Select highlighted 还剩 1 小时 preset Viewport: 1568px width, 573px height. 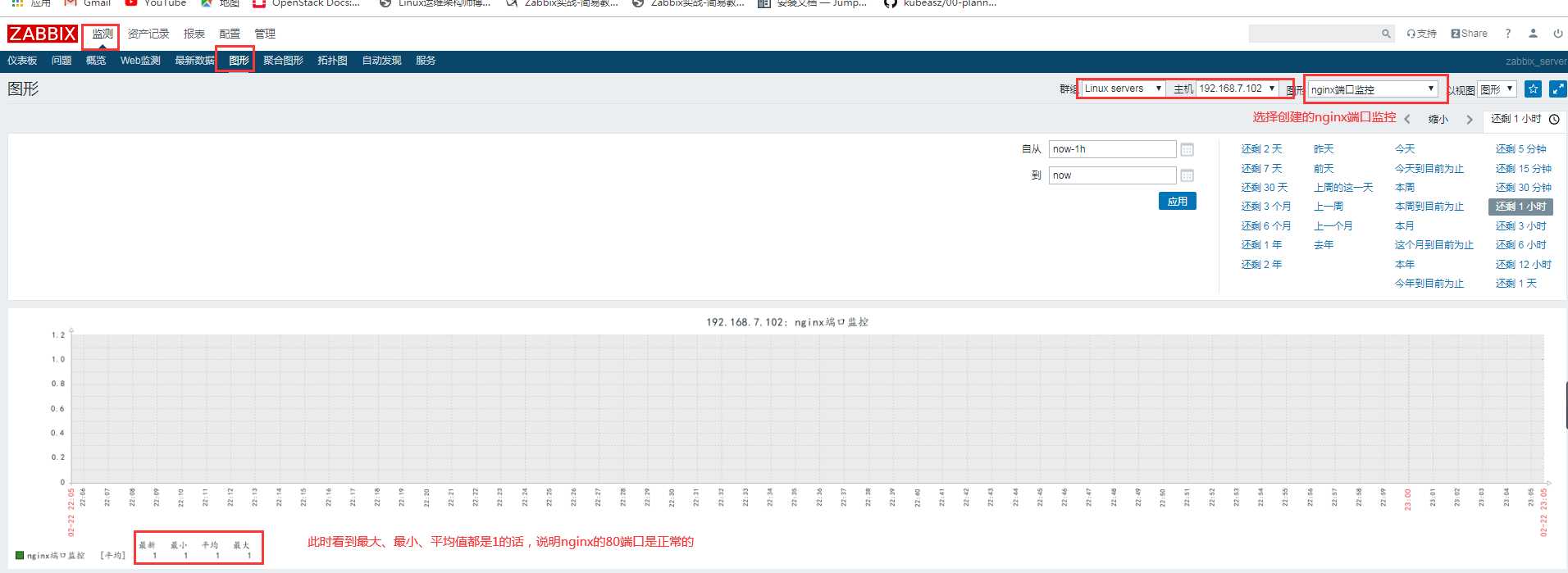(1521, 207)
